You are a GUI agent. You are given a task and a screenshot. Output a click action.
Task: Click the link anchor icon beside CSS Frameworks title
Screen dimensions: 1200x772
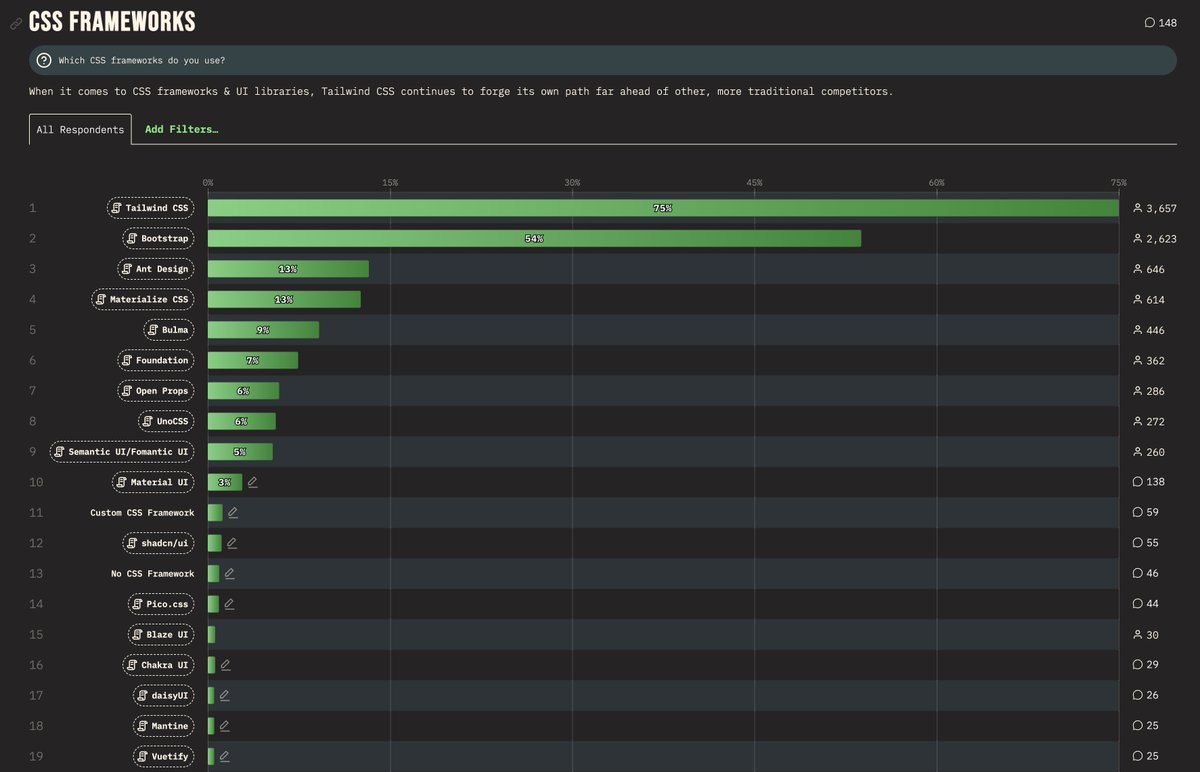click(16, 23)
